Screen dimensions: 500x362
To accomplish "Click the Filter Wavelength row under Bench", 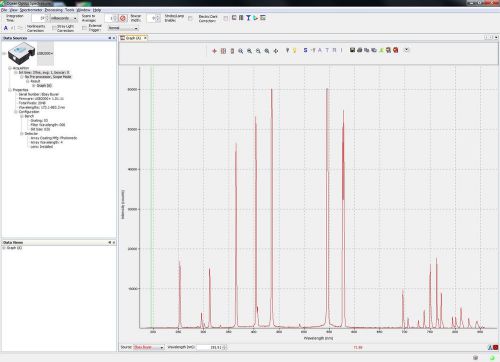I will coord(48,125).
